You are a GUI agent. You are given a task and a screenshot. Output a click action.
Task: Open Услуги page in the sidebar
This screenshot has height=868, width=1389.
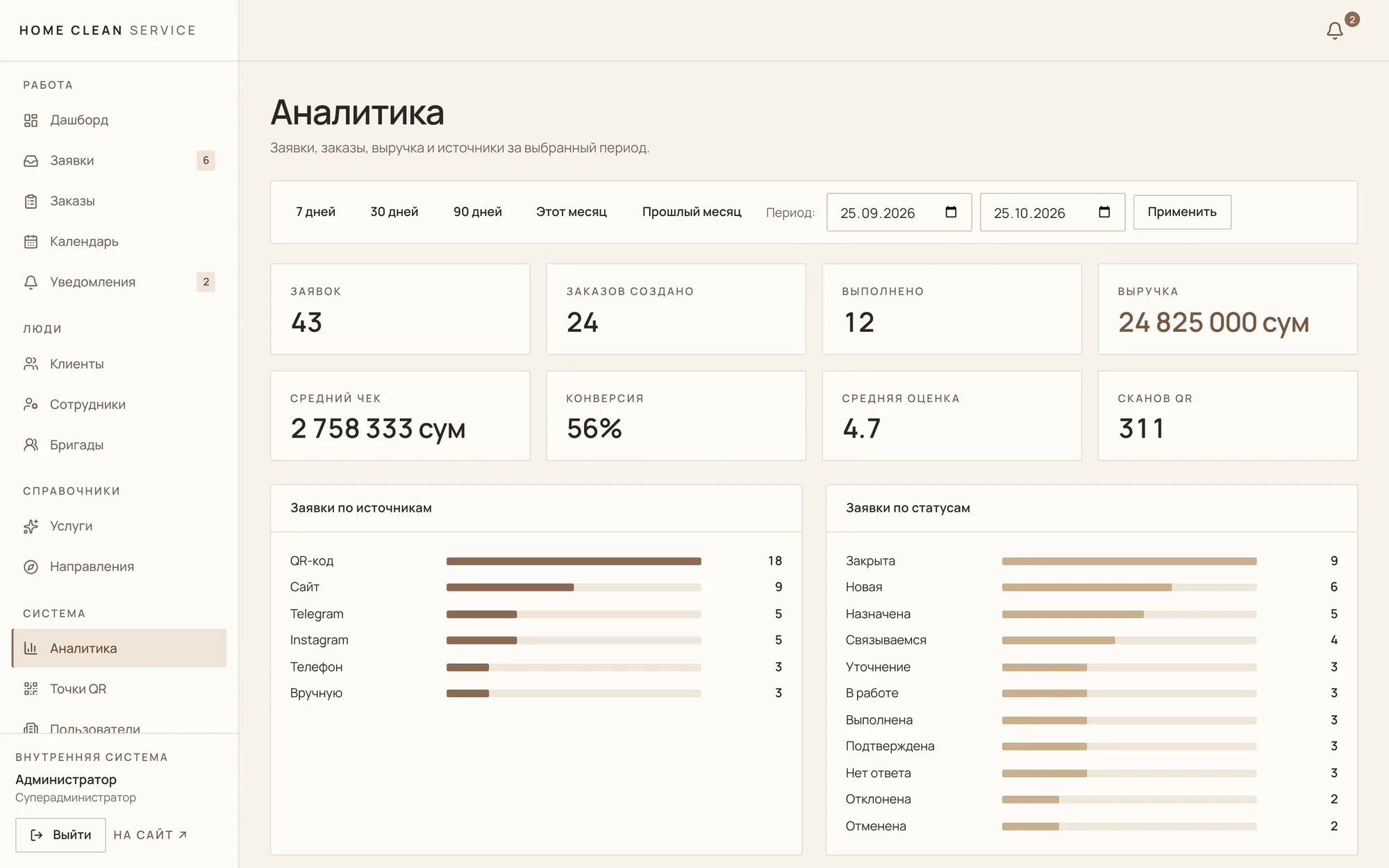click(119, 526)
